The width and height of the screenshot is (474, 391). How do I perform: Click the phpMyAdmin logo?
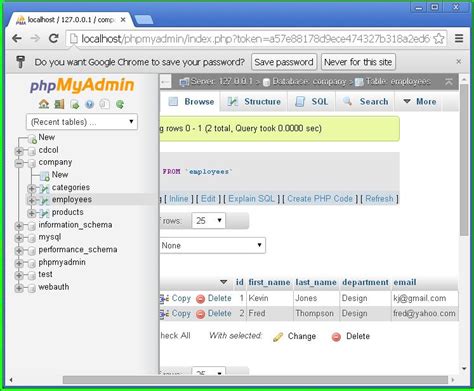tap(82, 85)
